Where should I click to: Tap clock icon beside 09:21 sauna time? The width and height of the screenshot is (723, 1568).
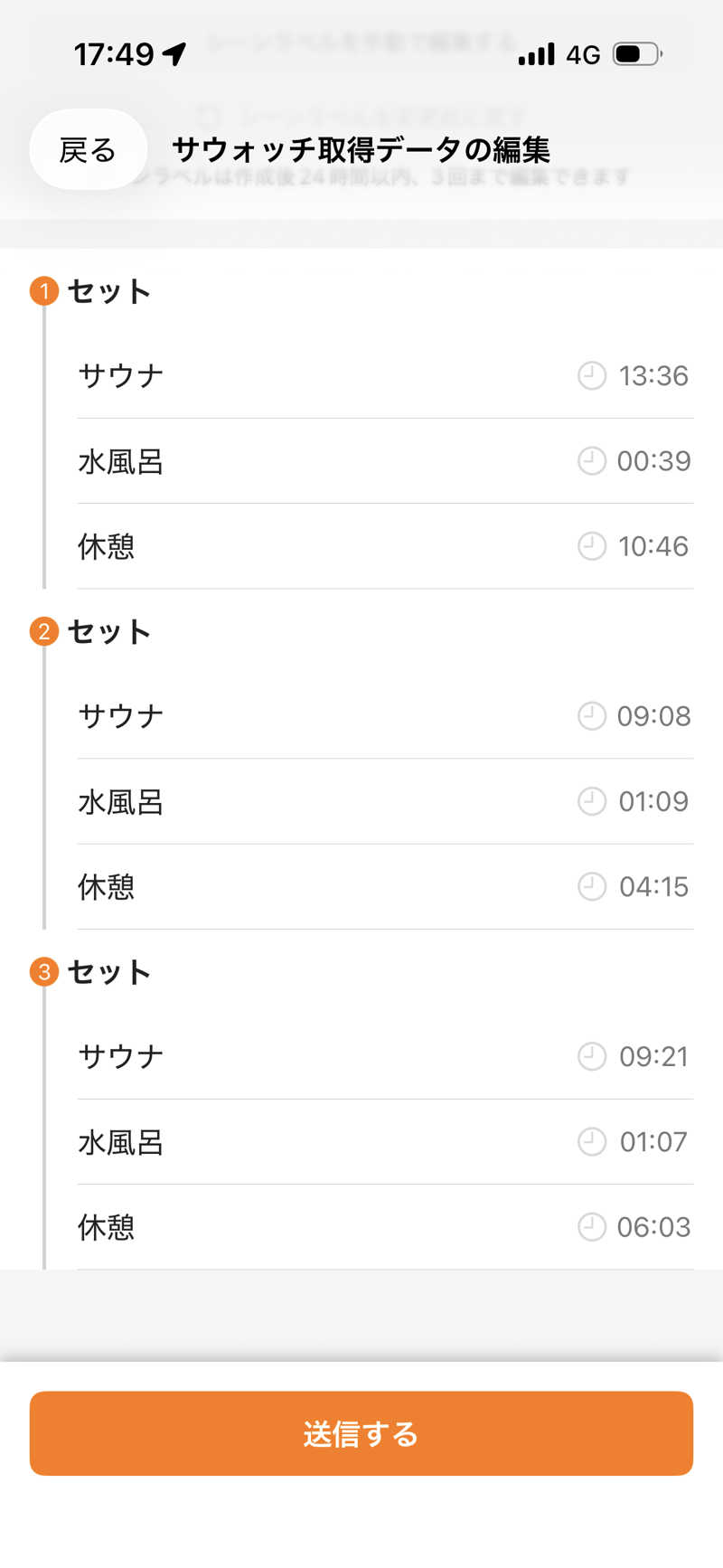tap(591, 1056)
